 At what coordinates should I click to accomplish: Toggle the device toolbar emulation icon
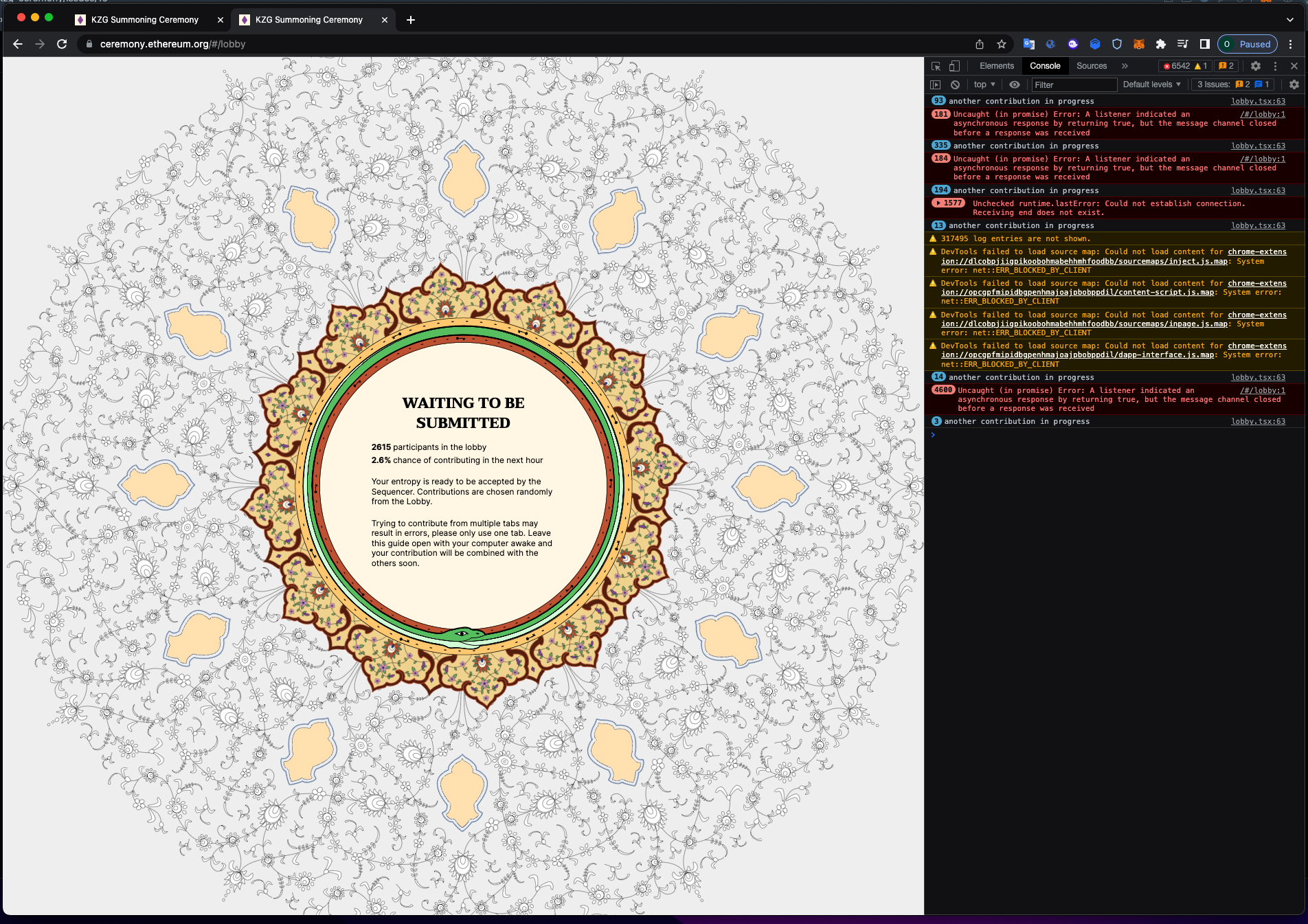(x=954, y=66)
